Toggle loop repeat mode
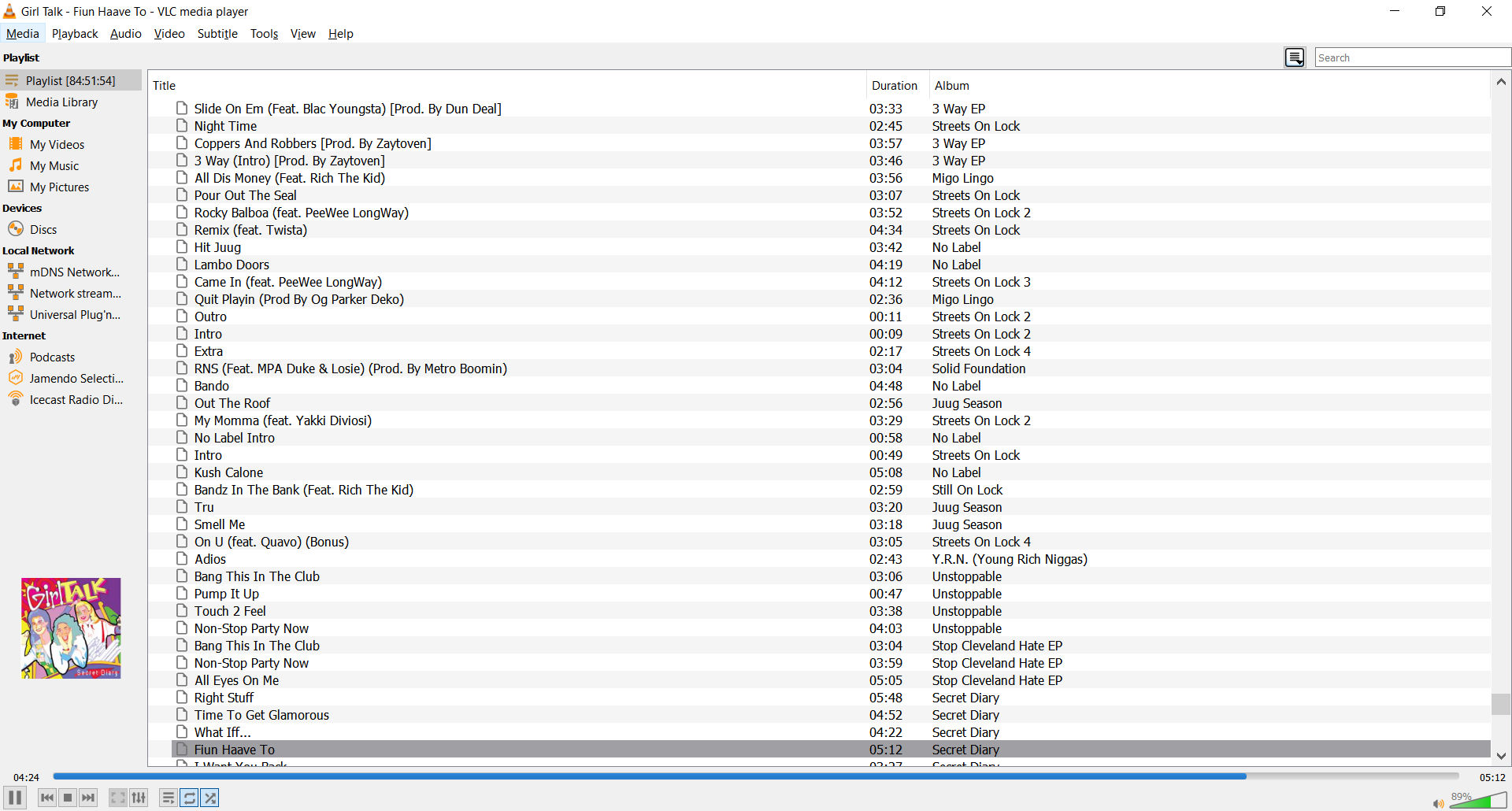1512x811 pixels. pyautogui.click(x=189, y=798)
